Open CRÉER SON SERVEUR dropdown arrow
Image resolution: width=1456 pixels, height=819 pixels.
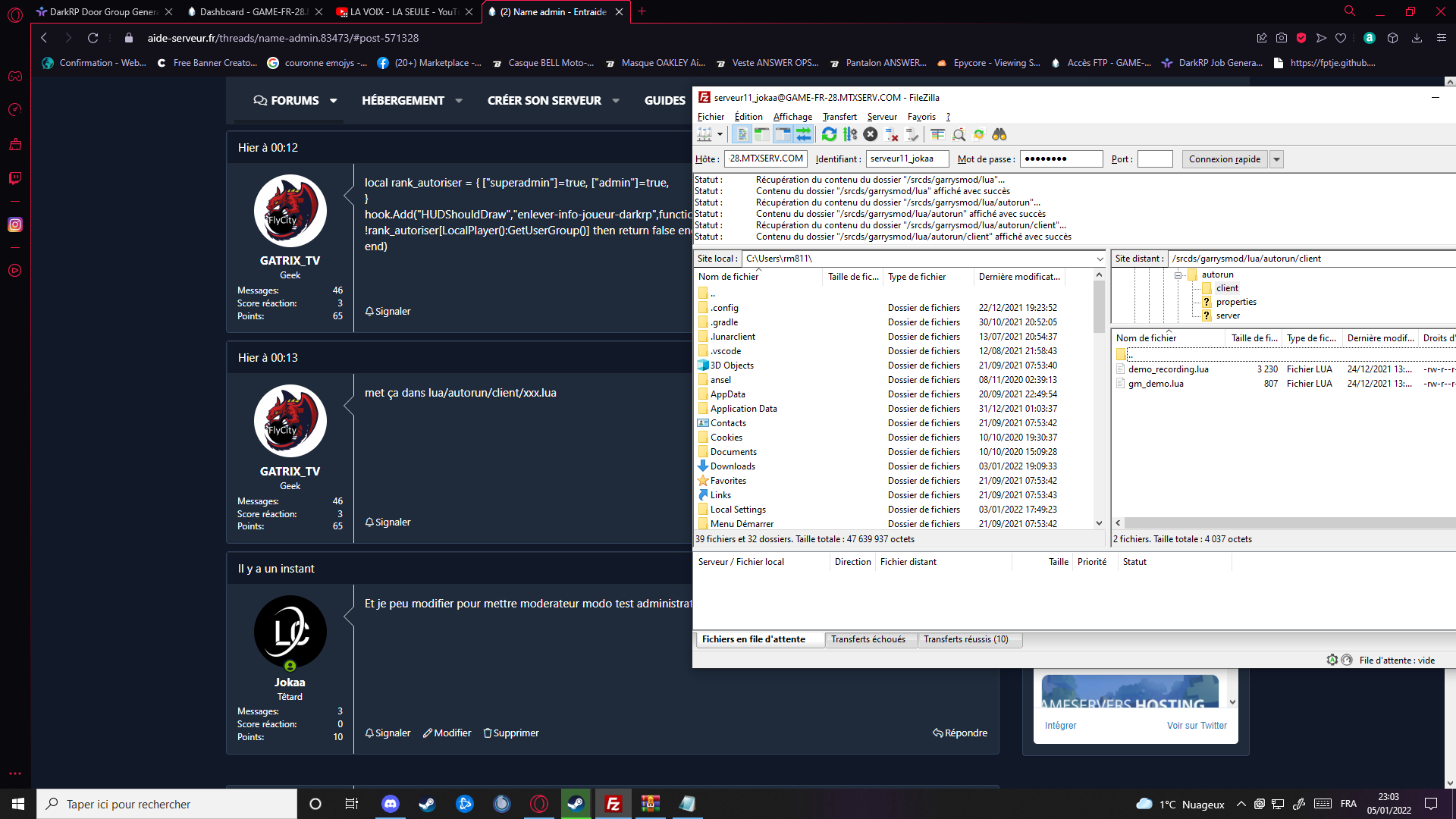(x=616, y=101)
